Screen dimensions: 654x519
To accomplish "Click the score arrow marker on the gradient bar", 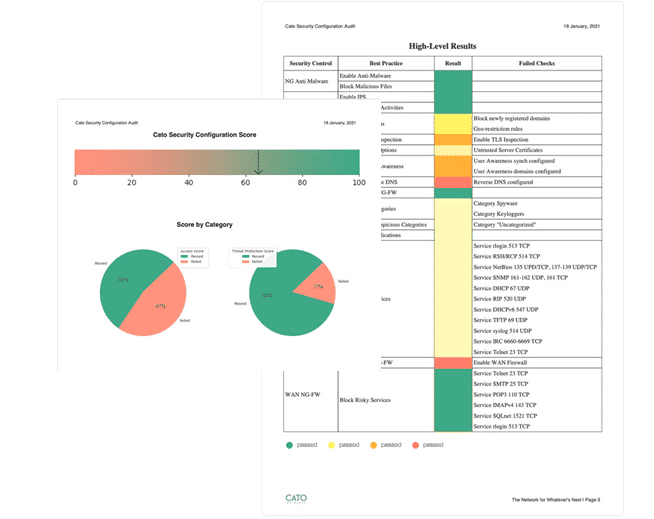I will point(259,162).
